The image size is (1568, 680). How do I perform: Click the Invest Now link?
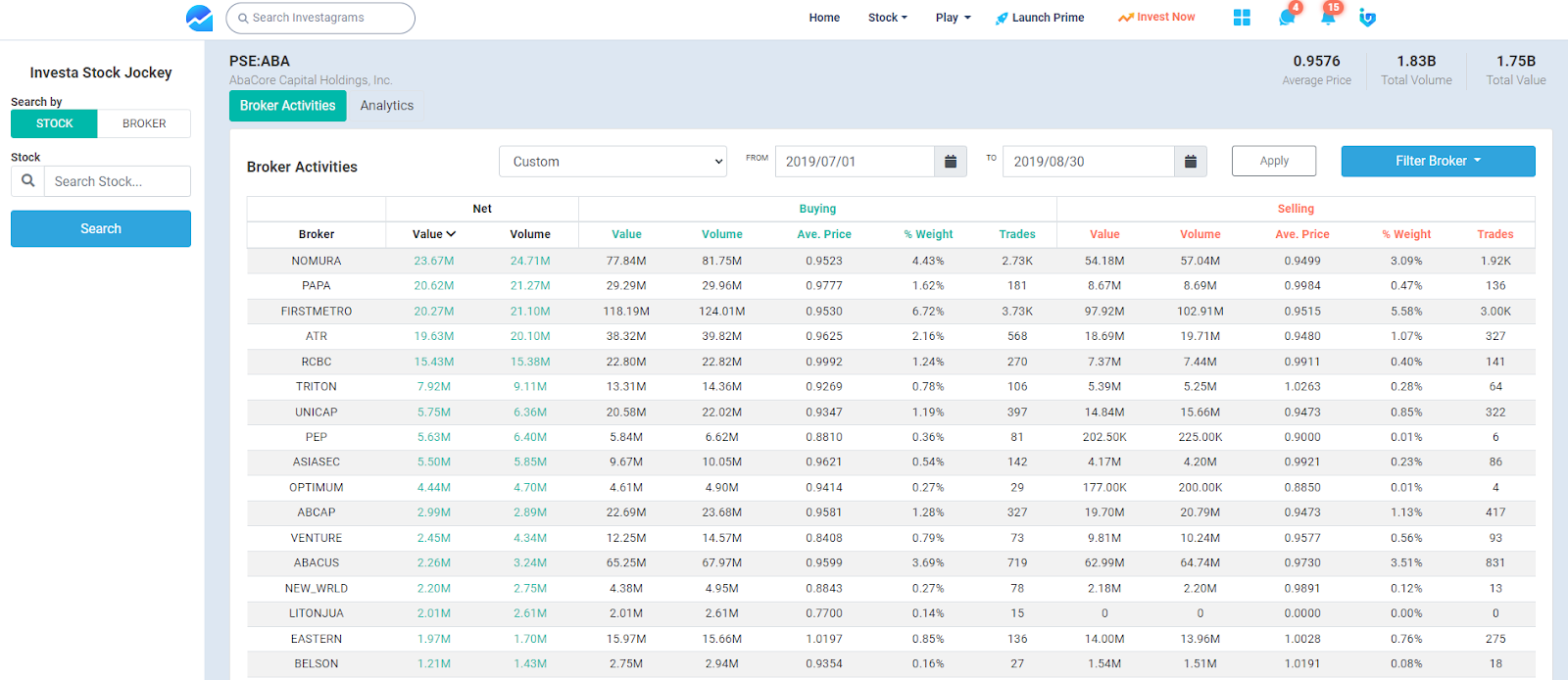click(x=1156, y=18)
